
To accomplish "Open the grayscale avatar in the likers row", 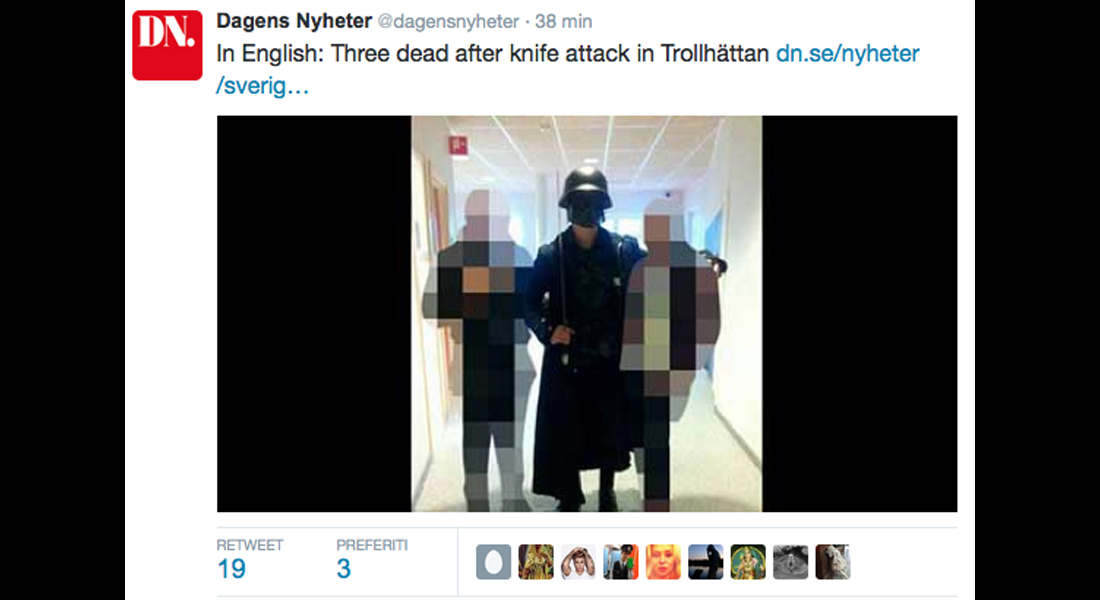I will click(x=791, y=562).
